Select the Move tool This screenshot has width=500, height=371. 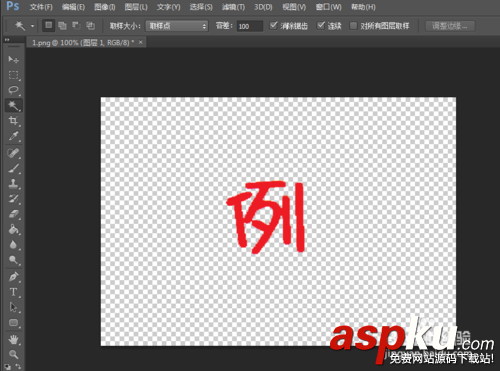(13, 59)
